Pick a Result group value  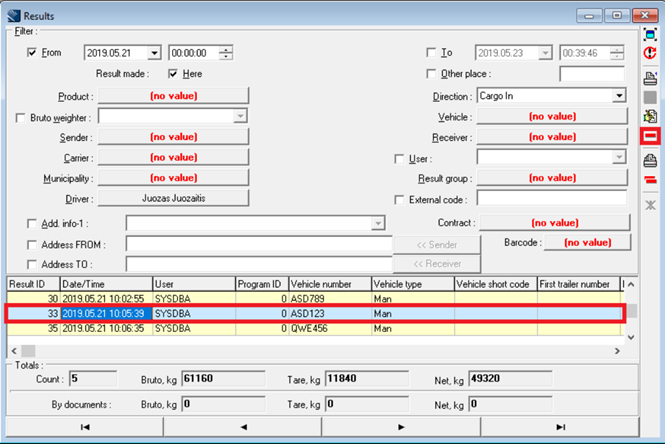[x=552, y=178]
